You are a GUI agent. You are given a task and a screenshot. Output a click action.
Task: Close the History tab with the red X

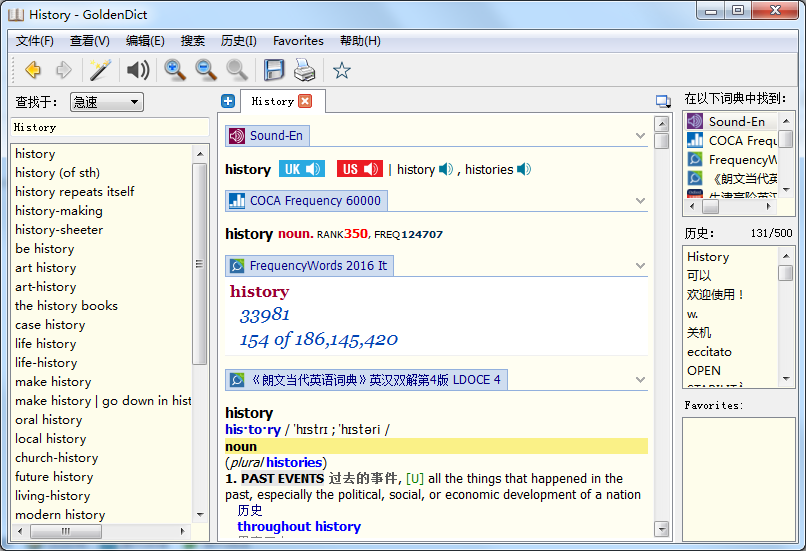pos(305,101)
